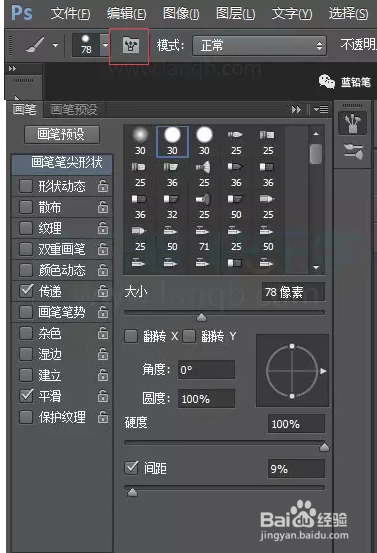Screen dimensions: 377x553
Task: Uncheck the 传递 checkbox
Action: coord(26,291)
